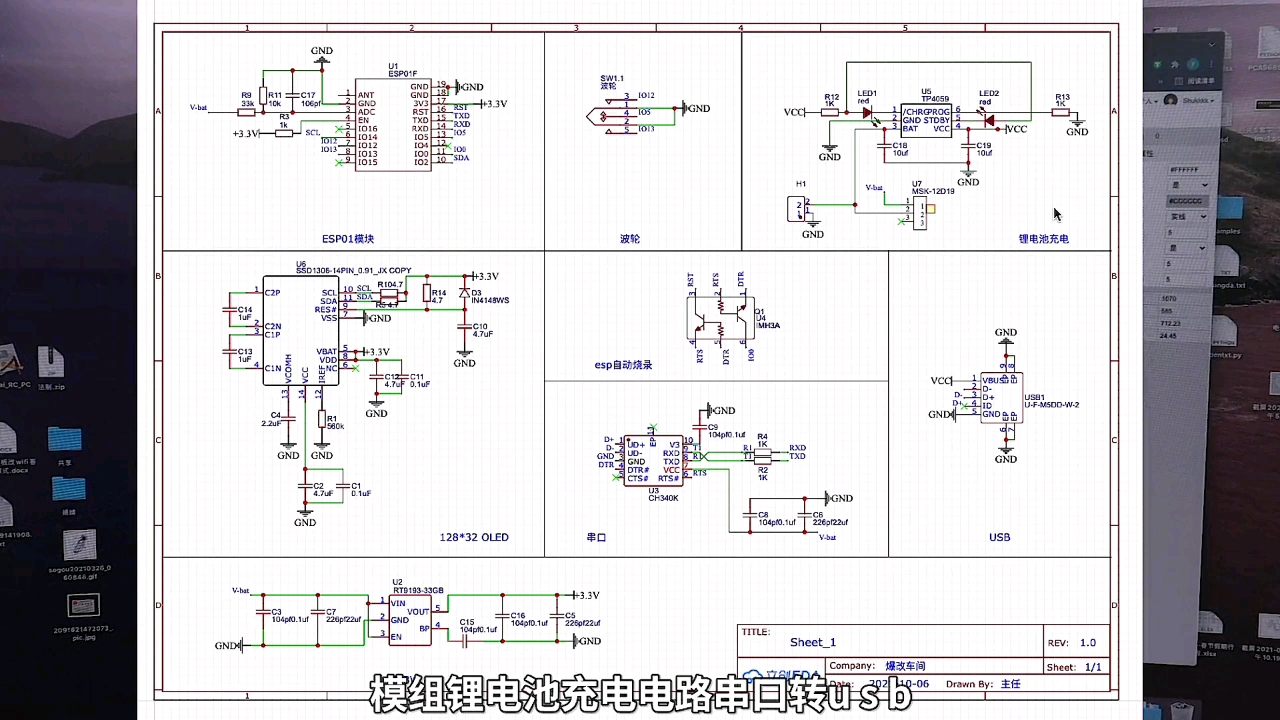This screenshot has height=720, width=1280.
Task: Click the 爆改车间 company text
Action: pos(906,665)
